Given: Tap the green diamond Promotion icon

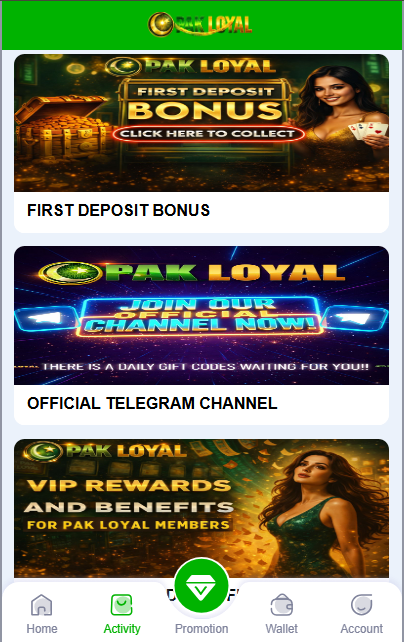Looking at the screenshot, I should pyautogui.click(x=201, y=585).
